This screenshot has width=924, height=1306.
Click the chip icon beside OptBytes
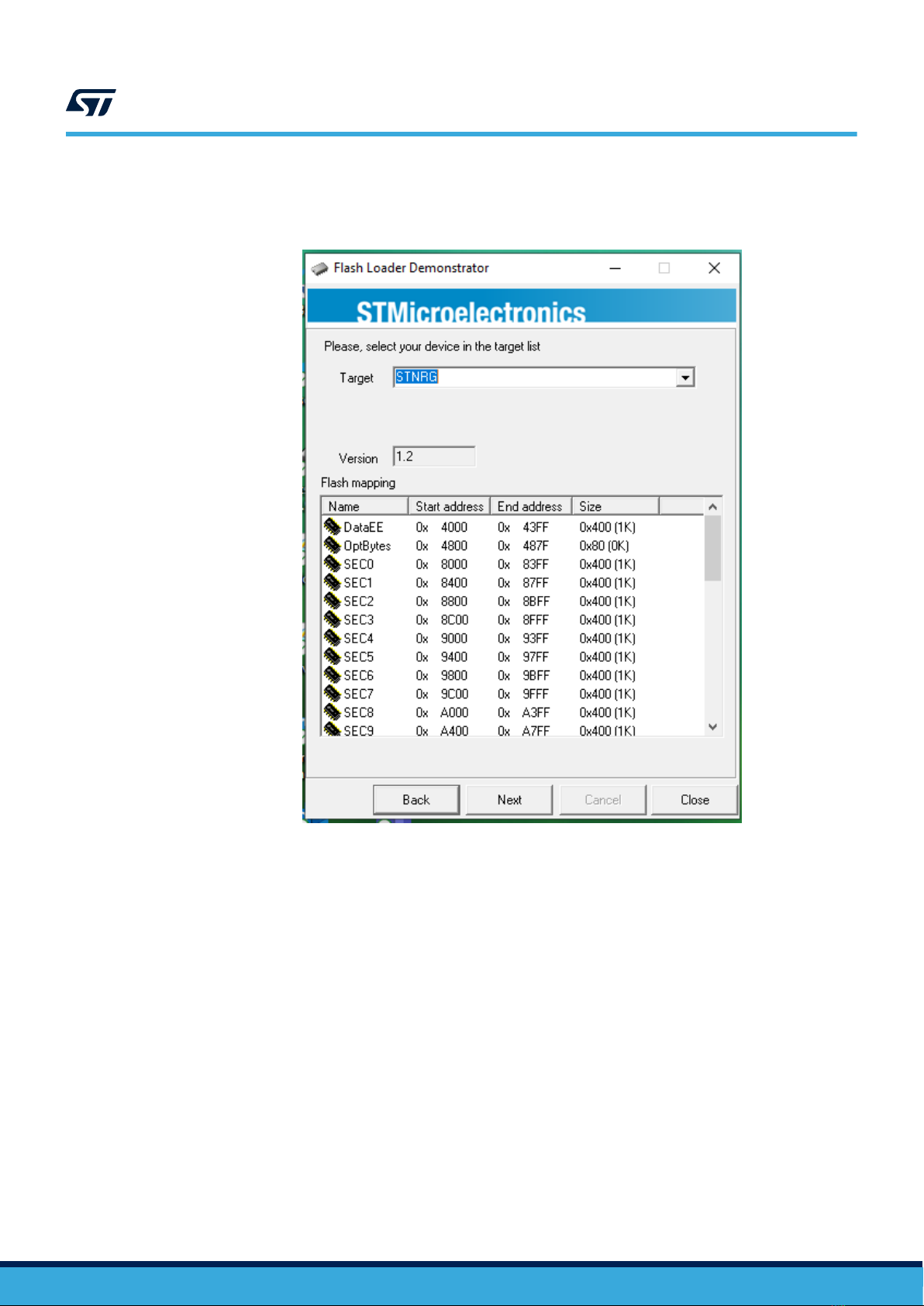pyautogui.click(x=333, y=546)
